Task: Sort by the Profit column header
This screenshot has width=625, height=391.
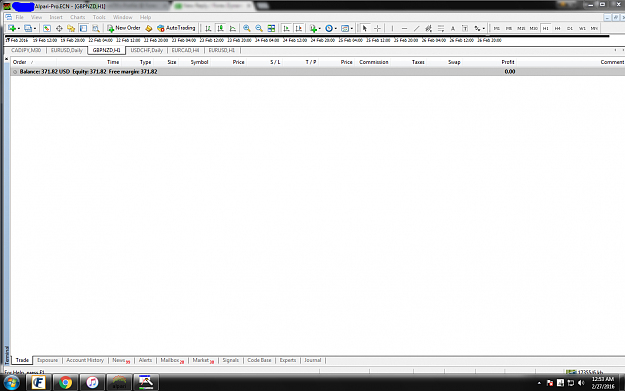Action: [x=508, y=62]
